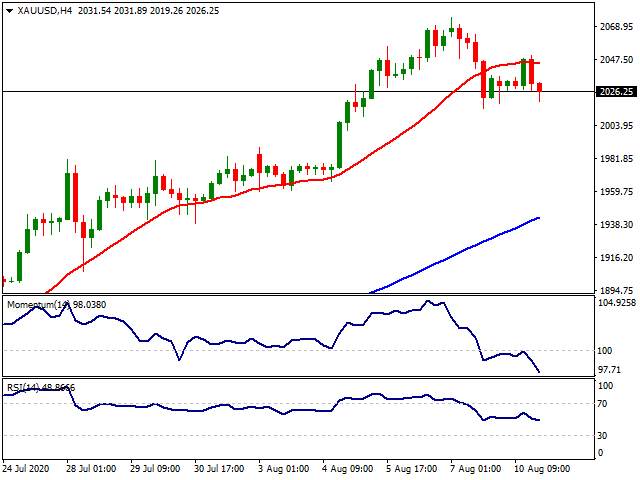Viewport: 640px width, 480px height.
Task: Click the 29 Jul 09:00 time label
Action: [x=156, y=468]
